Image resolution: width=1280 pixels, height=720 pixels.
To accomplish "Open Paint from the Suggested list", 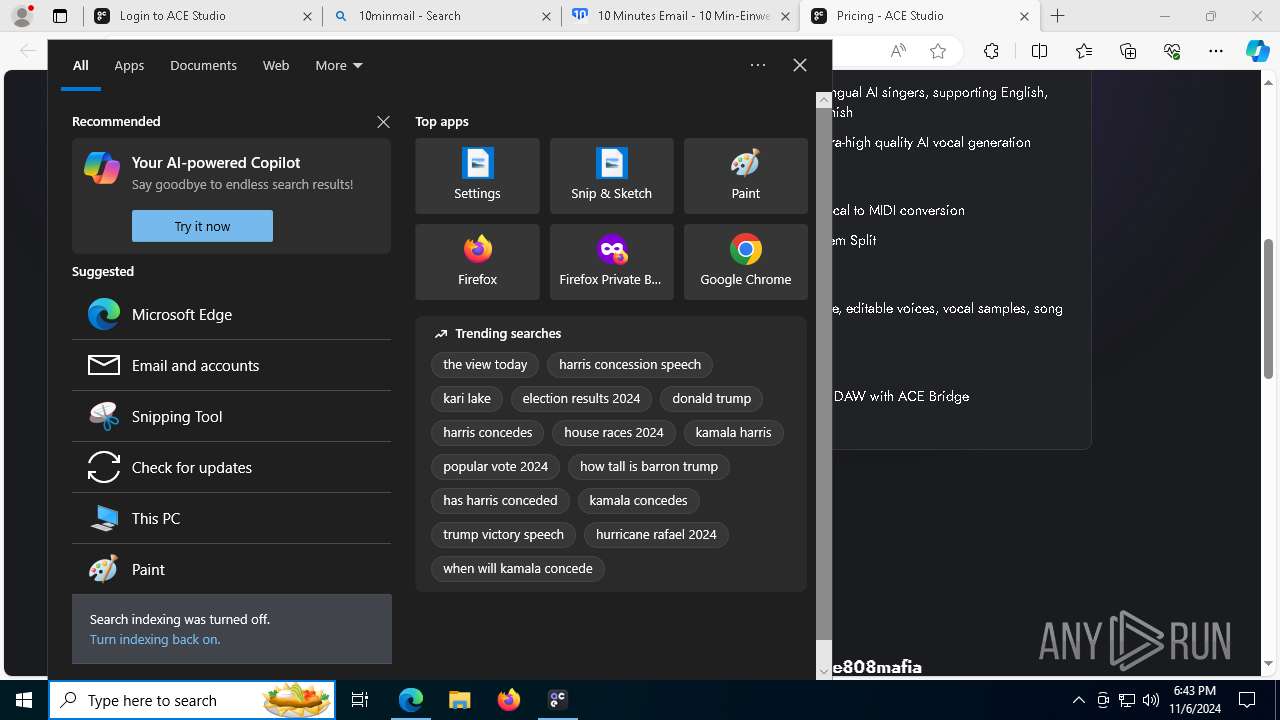I will (231, 569).
